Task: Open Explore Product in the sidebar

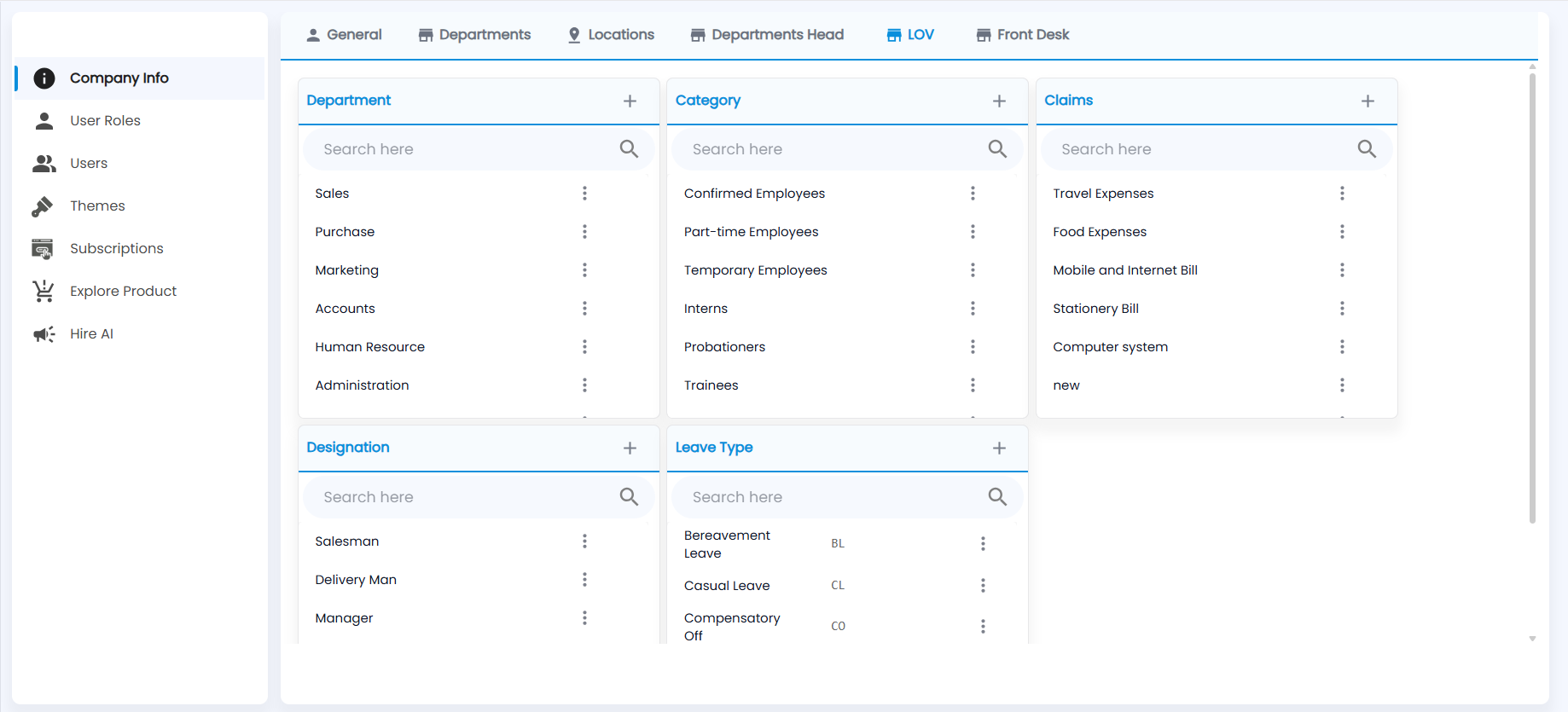Action: tap(140, 292)
